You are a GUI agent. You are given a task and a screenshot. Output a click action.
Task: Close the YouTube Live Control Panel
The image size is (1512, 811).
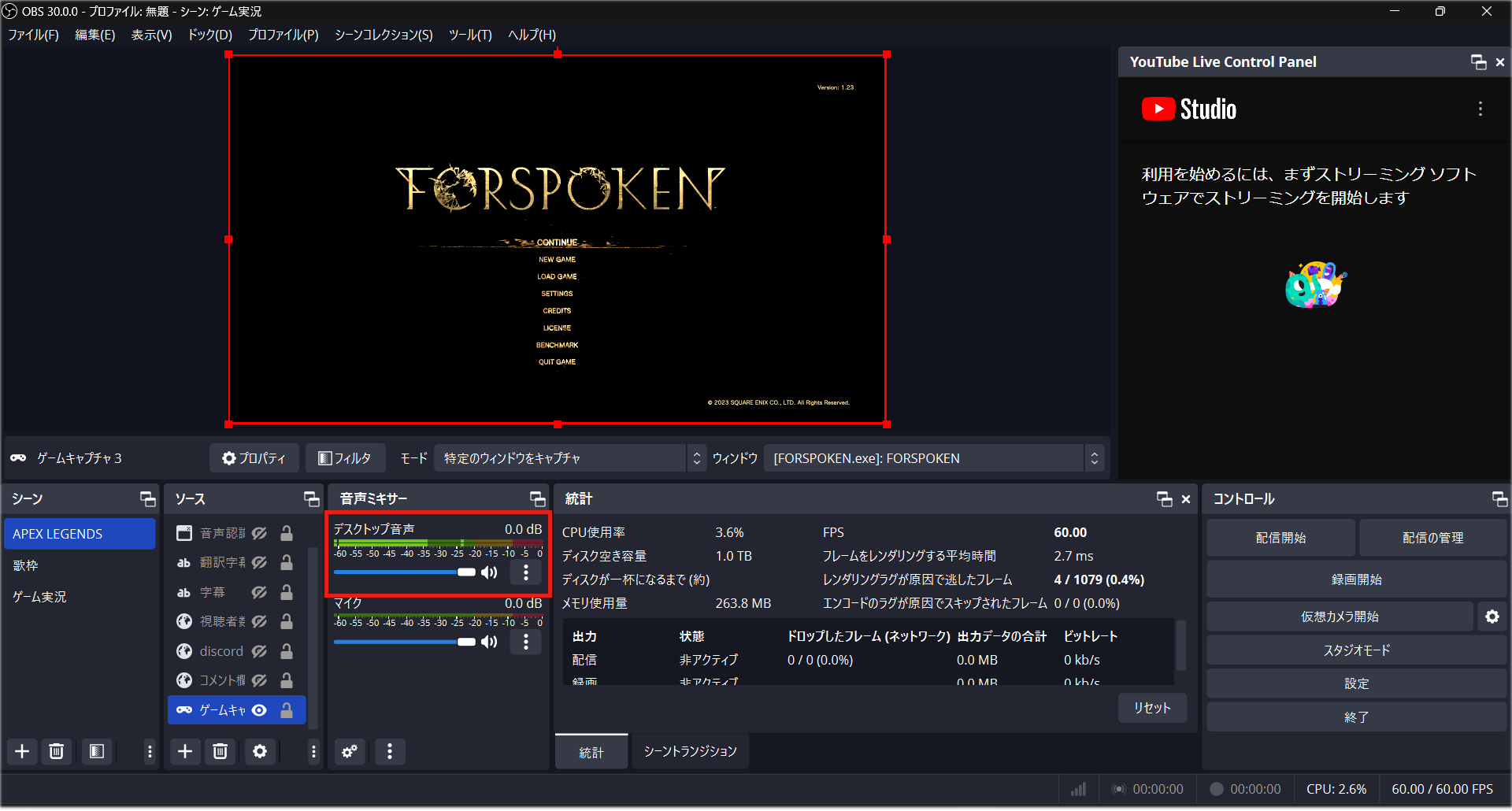point(1500,62)
